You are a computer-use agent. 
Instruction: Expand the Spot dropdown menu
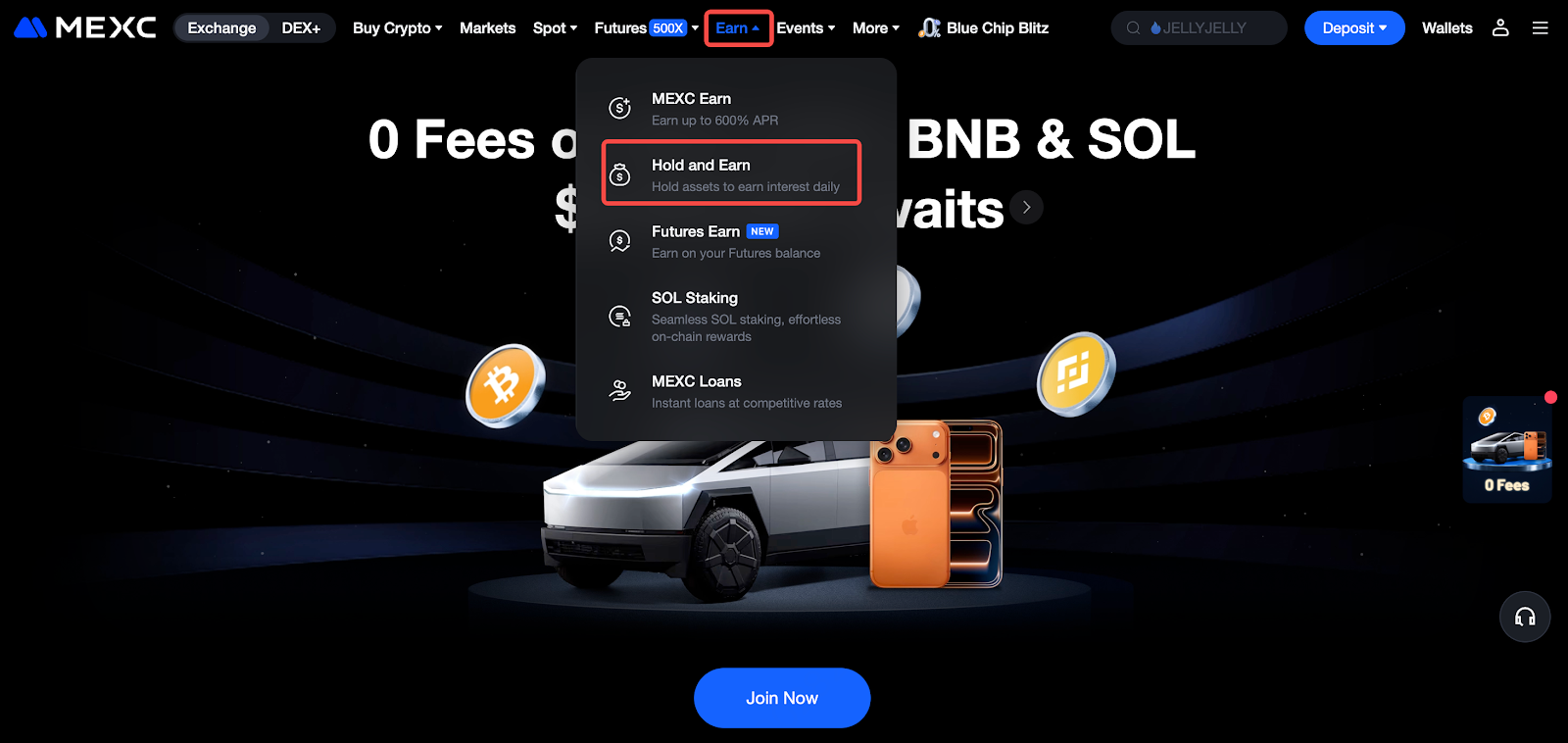pyautogui.click(x=555, y=27)
